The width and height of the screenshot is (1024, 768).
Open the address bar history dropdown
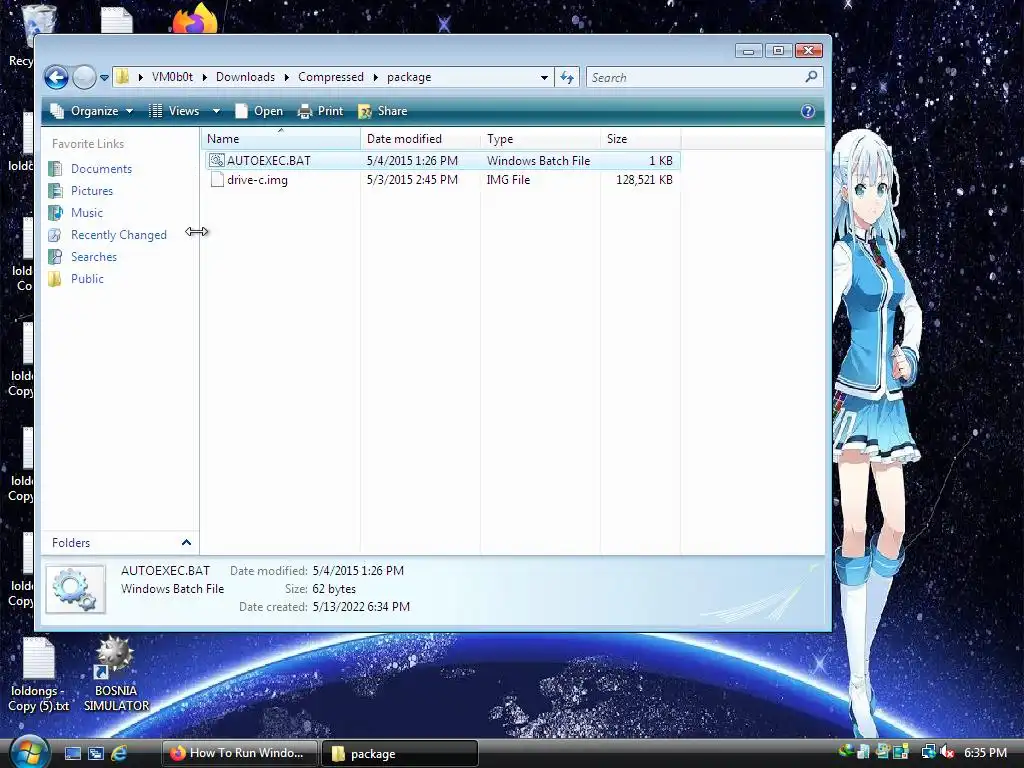click(x=544, y=78)
